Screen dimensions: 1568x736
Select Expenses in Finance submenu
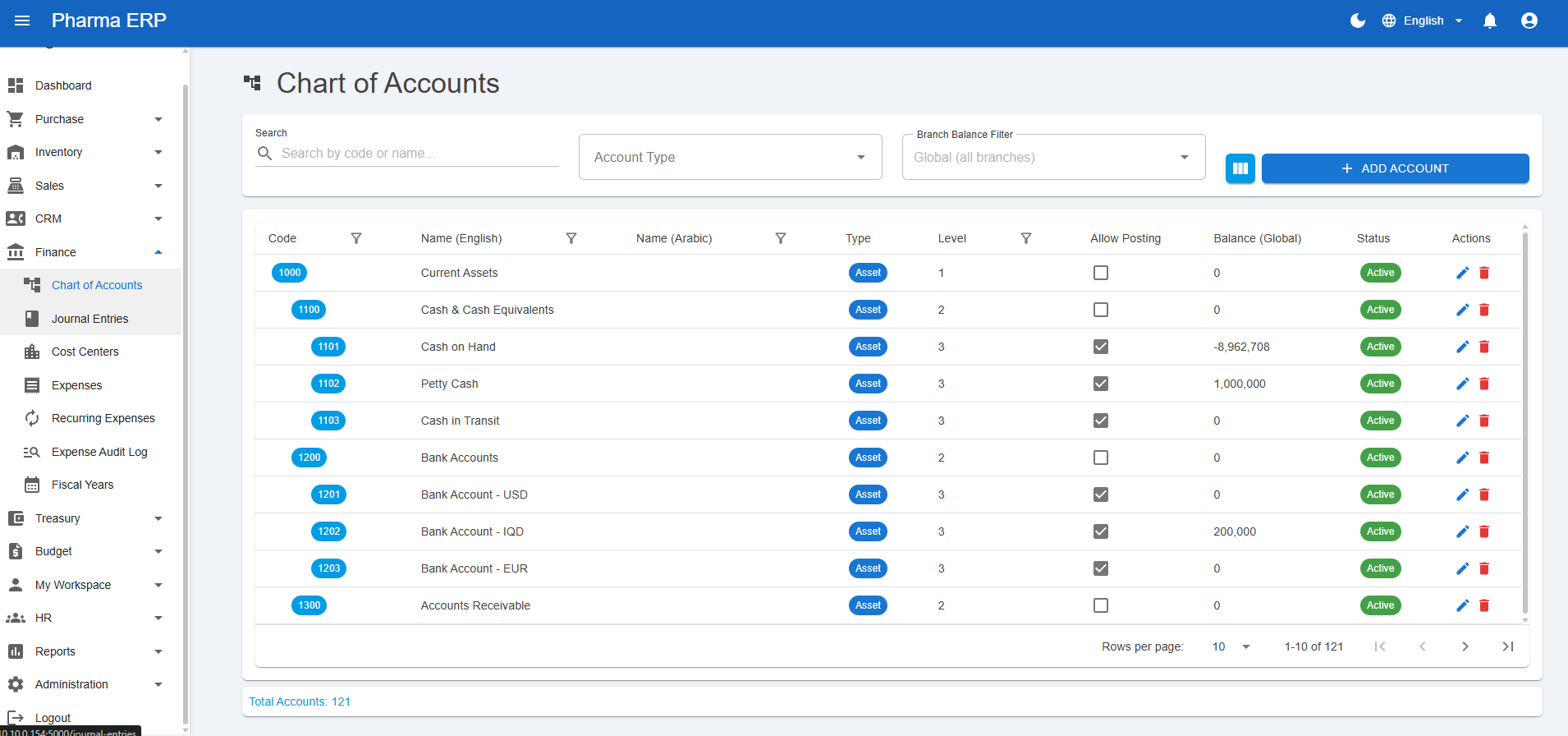pos(90,385)
